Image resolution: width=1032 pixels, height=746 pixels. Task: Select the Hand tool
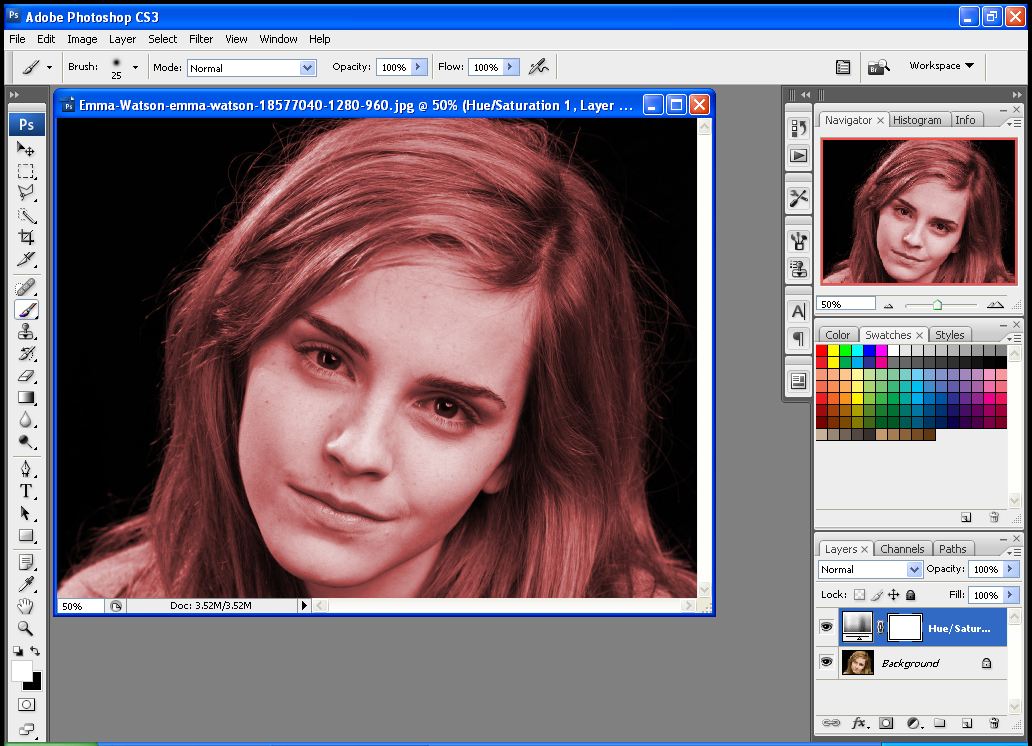26,606
